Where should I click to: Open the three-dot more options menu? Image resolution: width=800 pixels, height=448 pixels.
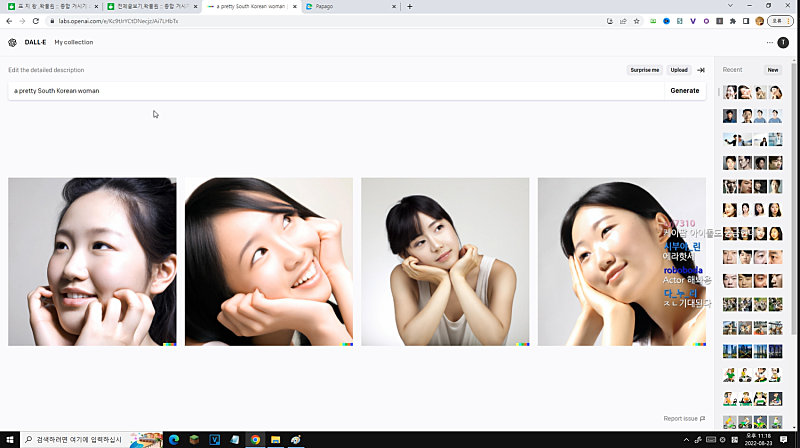pyautogui.click(x=769, y=42)
